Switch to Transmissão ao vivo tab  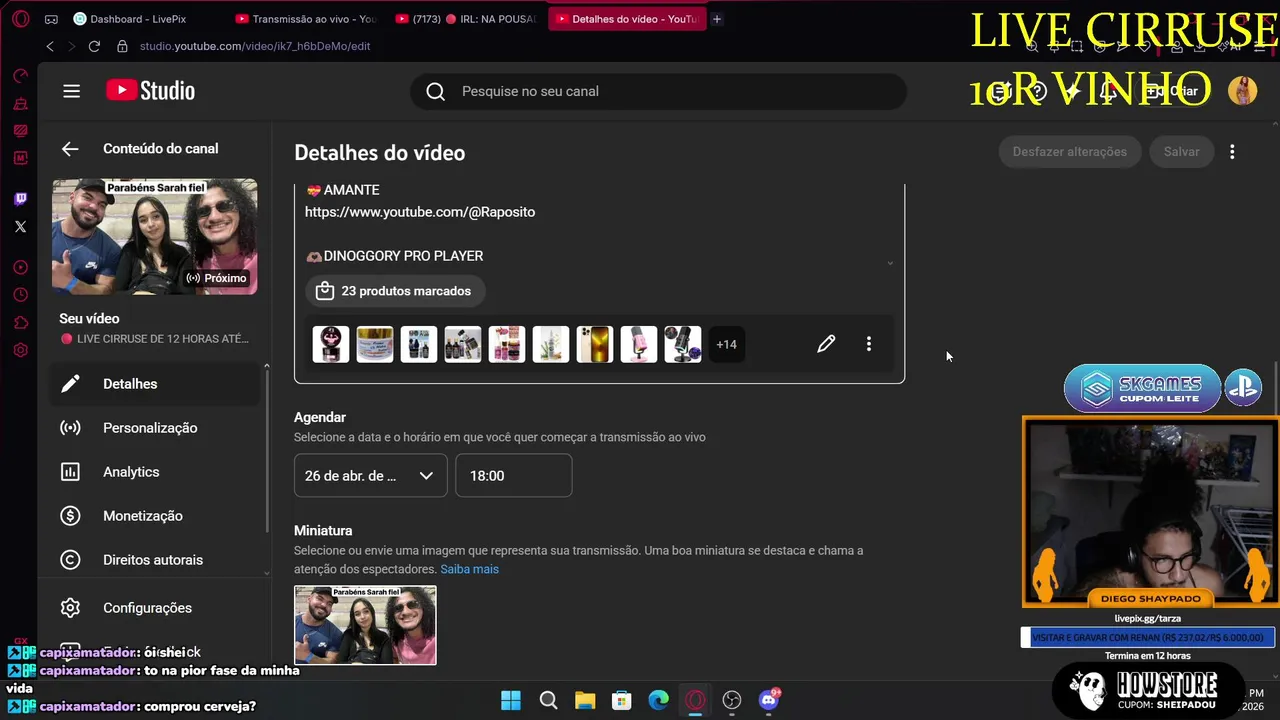[x=306, y=19]
